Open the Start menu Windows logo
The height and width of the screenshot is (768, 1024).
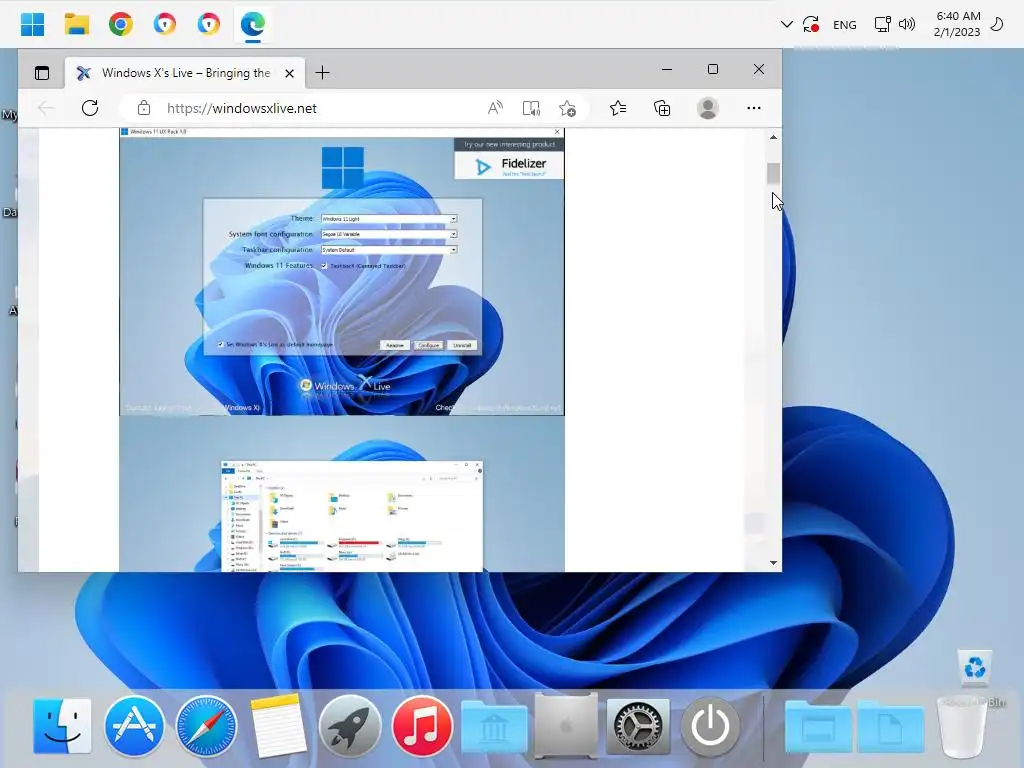32,24
